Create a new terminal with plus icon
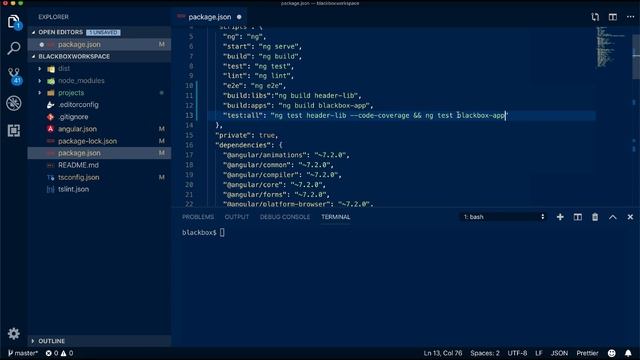The width and height of the screenshot is (640, 360). coord(560,217)
